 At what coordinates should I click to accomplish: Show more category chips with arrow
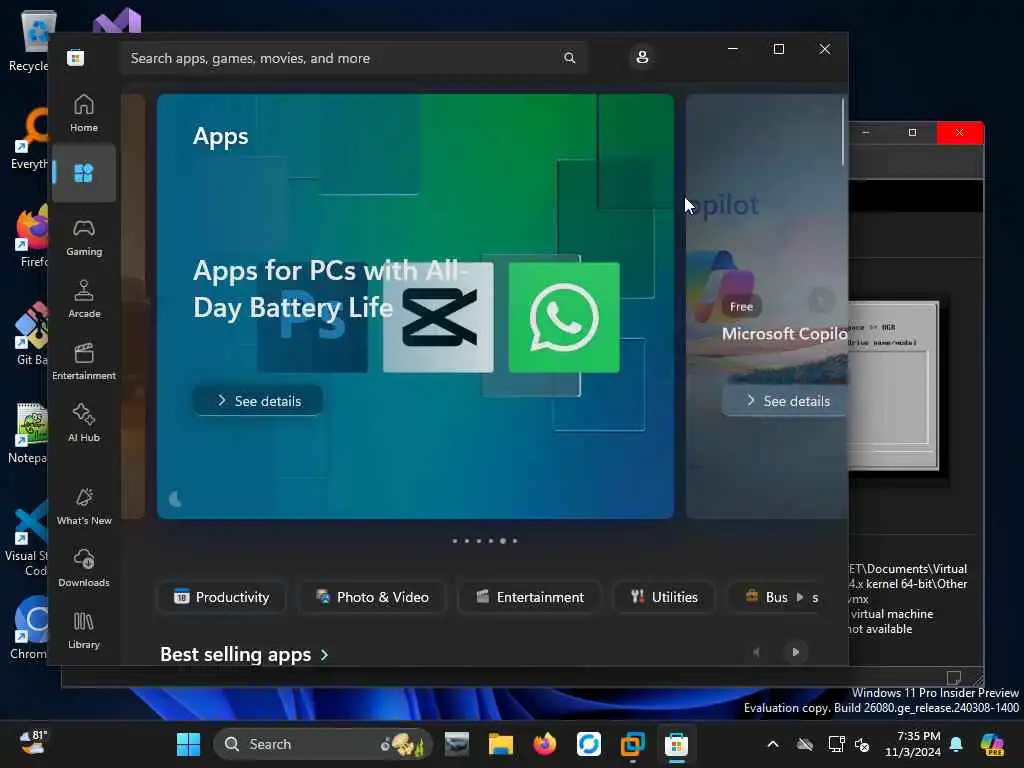click(799, 597)
